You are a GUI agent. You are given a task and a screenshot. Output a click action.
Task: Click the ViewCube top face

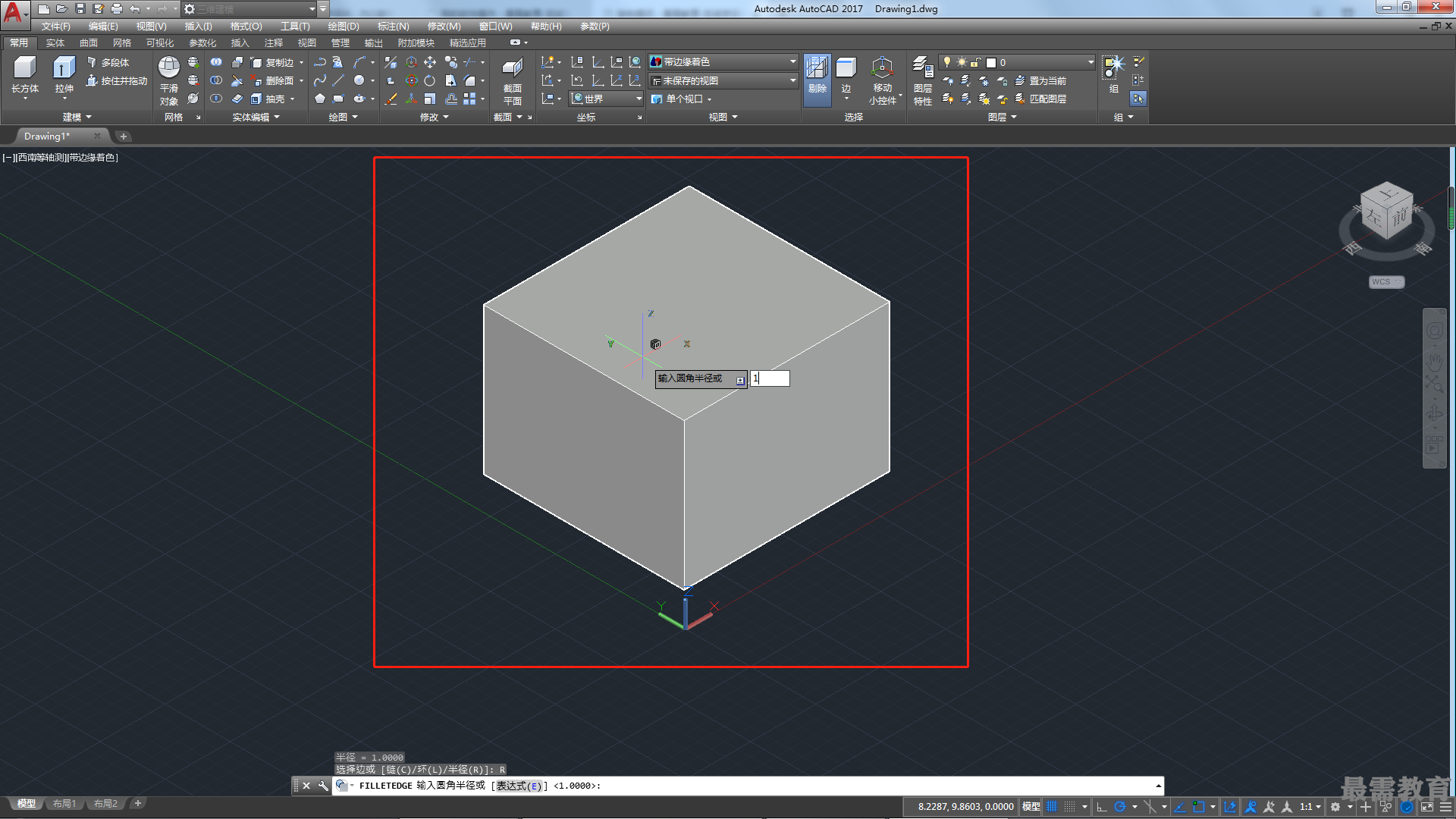pyautogui.click(x=1387, y=194)
